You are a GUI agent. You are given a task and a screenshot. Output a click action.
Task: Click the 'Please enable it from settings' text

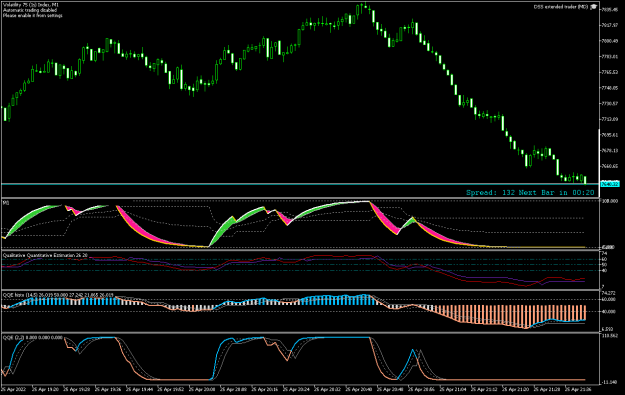click(x=33, y=16)
